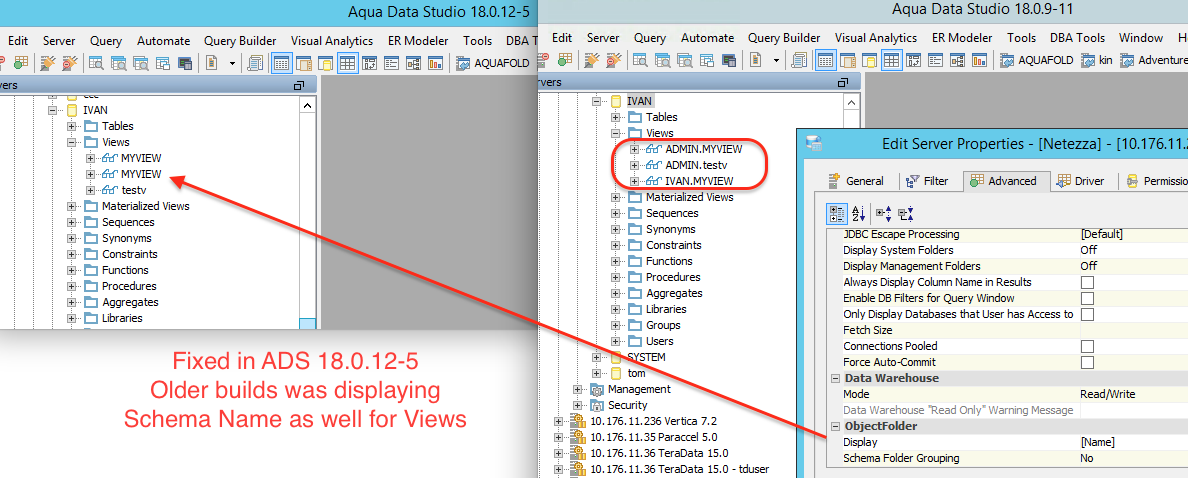The height and width of the screenshot is (478, 1188).
Task: Click the AQUAFOLD server shortcut in the left window
Action: [x=491, y=63]
